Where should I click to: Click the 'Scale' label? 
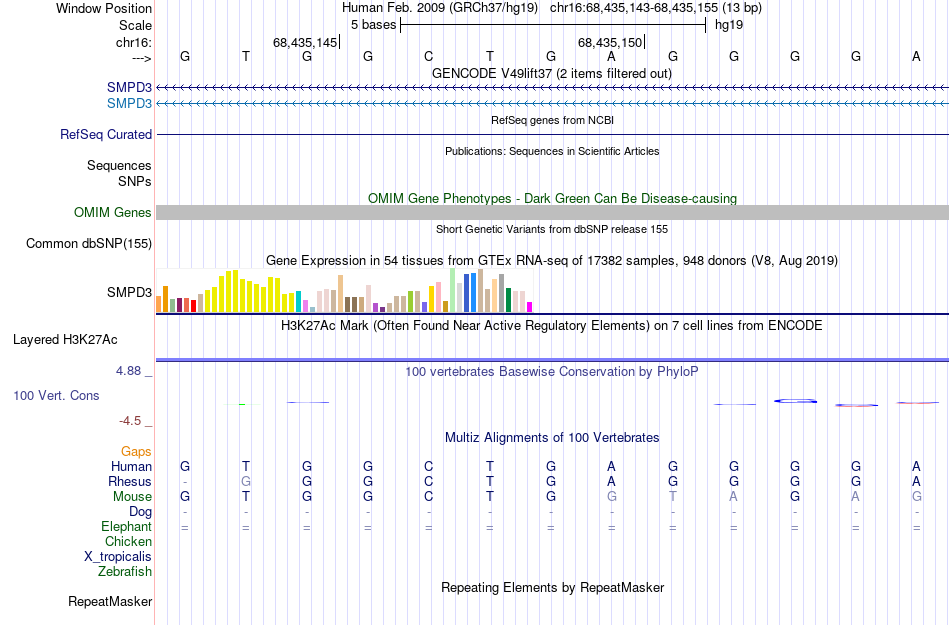coord(135,25)
